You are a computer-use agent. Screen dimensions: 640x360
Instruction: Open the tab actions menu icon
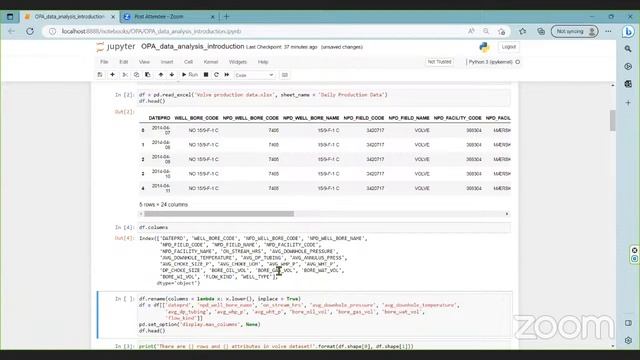(x=10, y=17)
